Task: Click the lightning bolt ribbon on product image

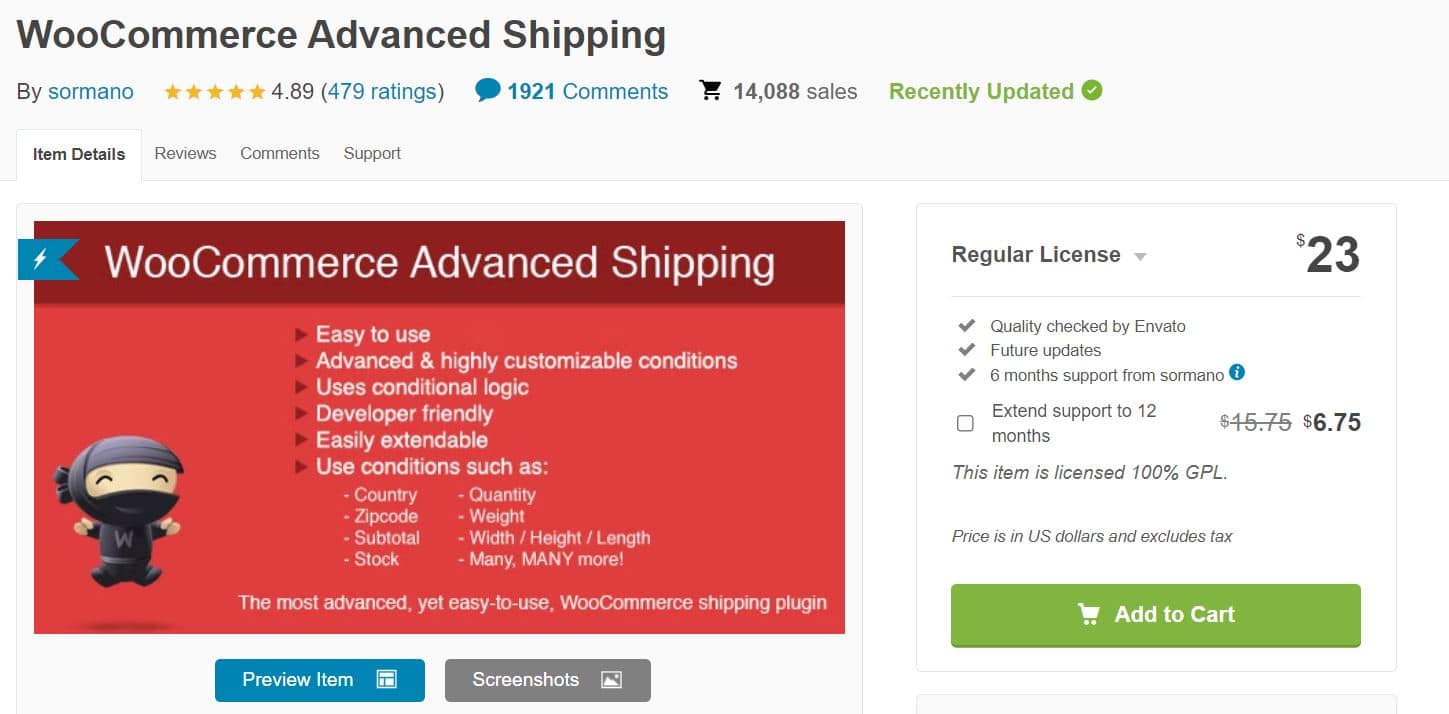Action: coord(40,258)
